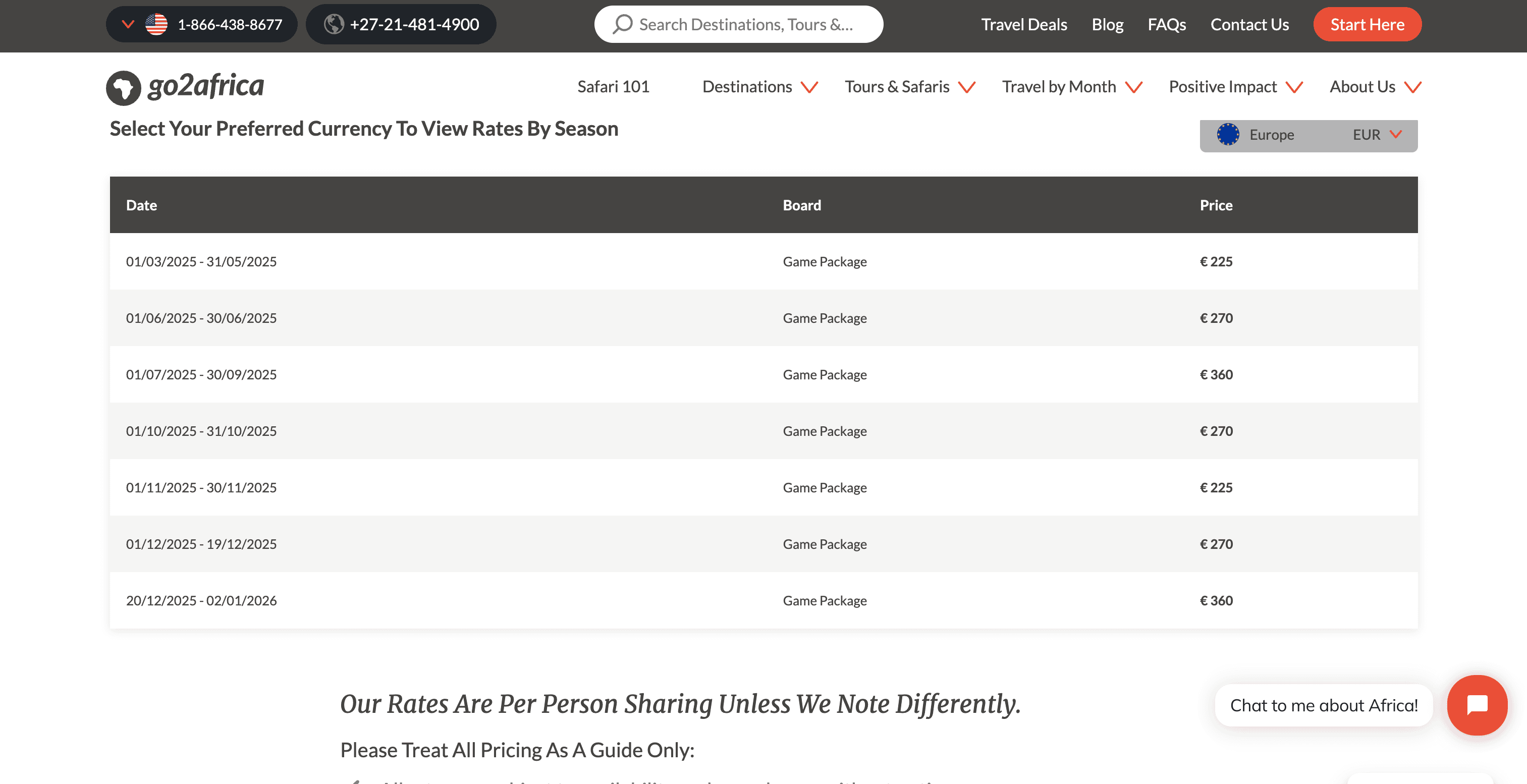Viewport: 1527px width, 784px height.
Task: Visit the Blog link
Action: point(1107,24)
